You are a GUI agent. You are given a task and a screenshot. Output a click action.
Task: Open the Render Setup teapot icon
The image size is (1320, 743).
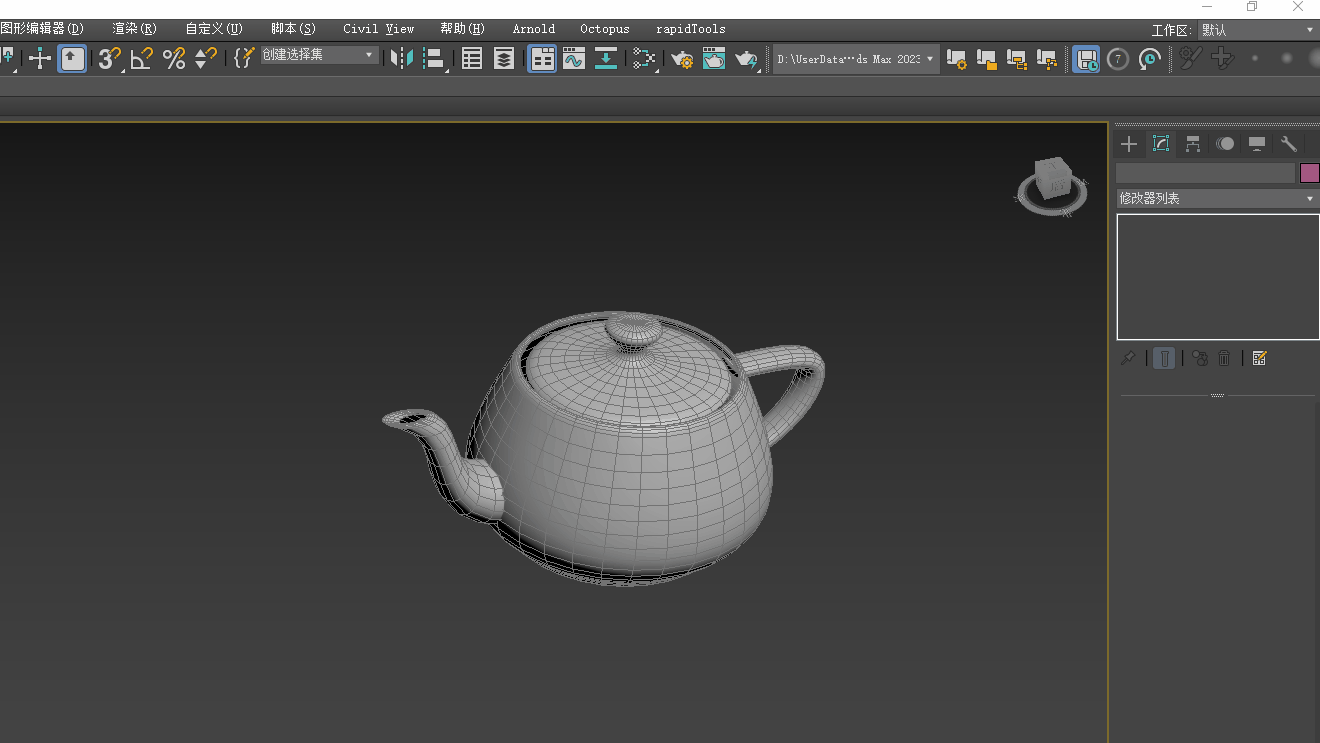(683, 59)
